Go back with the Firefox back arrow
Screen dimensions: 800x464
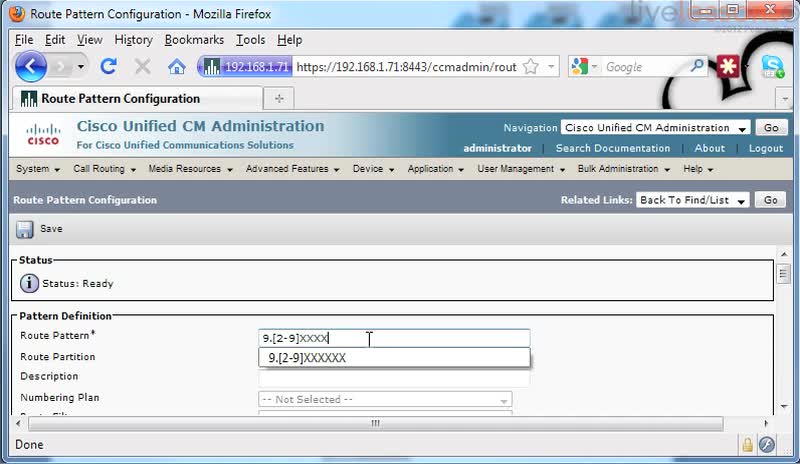point(30,66)
